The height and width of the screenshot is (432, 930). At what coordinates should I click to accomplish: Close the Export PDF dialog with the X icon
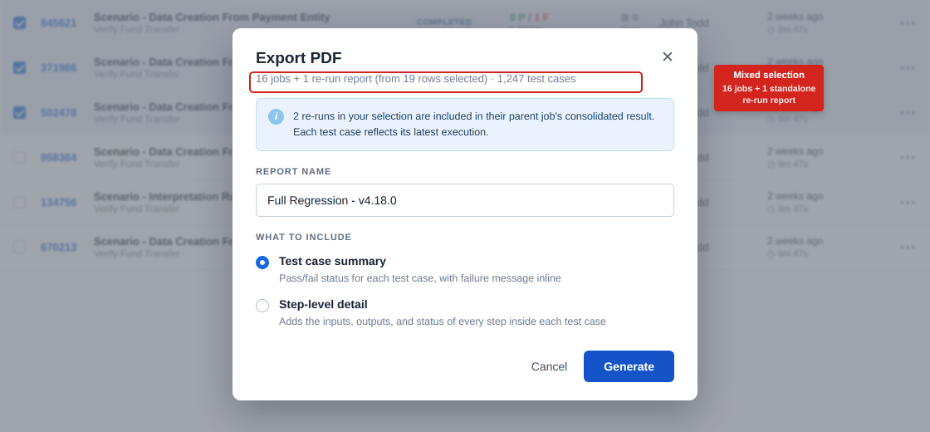coord(667,56)
